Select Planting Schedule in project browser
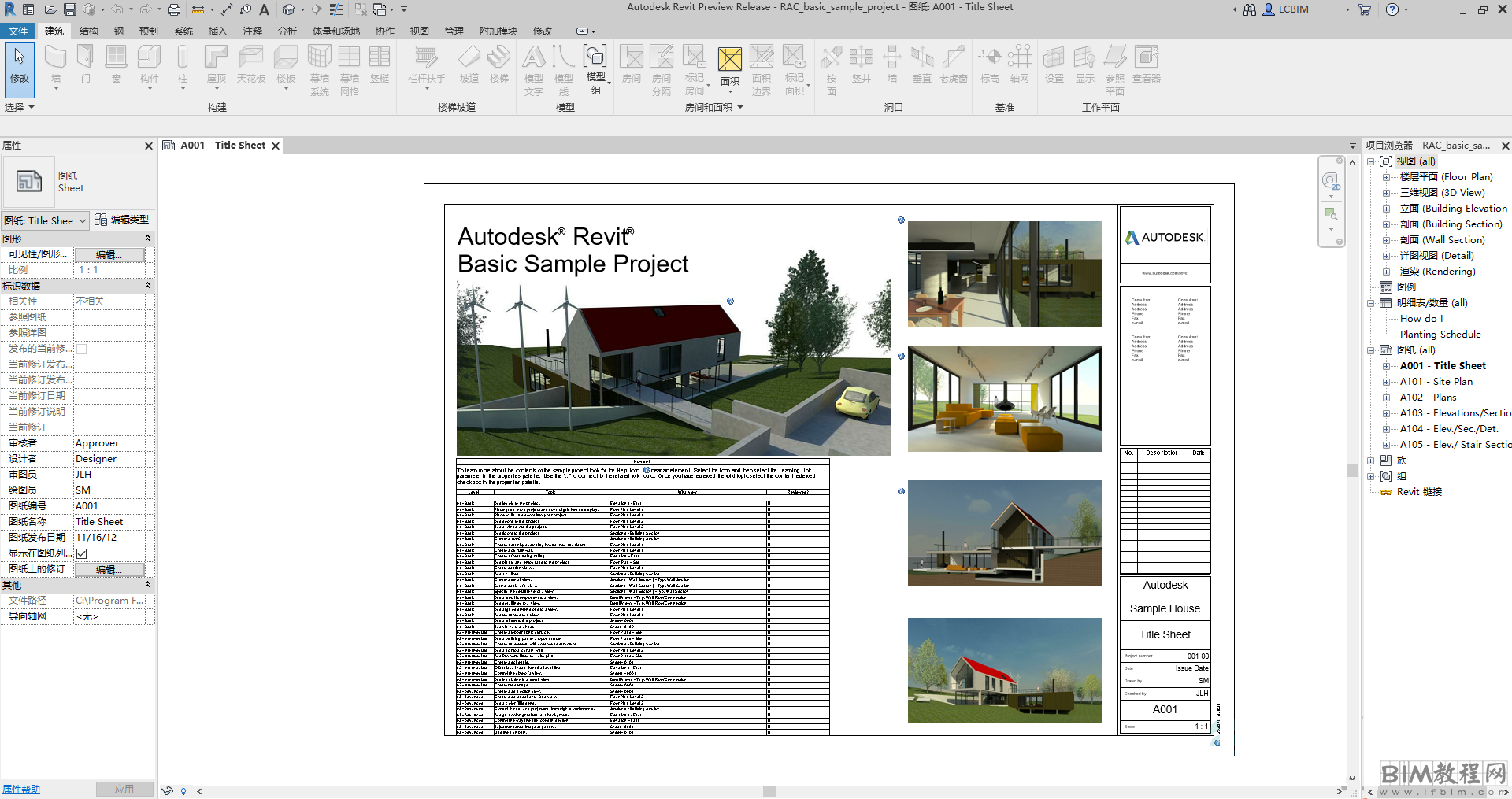1512x799 pixels. pyautogui.click(x=1440, y=335)
